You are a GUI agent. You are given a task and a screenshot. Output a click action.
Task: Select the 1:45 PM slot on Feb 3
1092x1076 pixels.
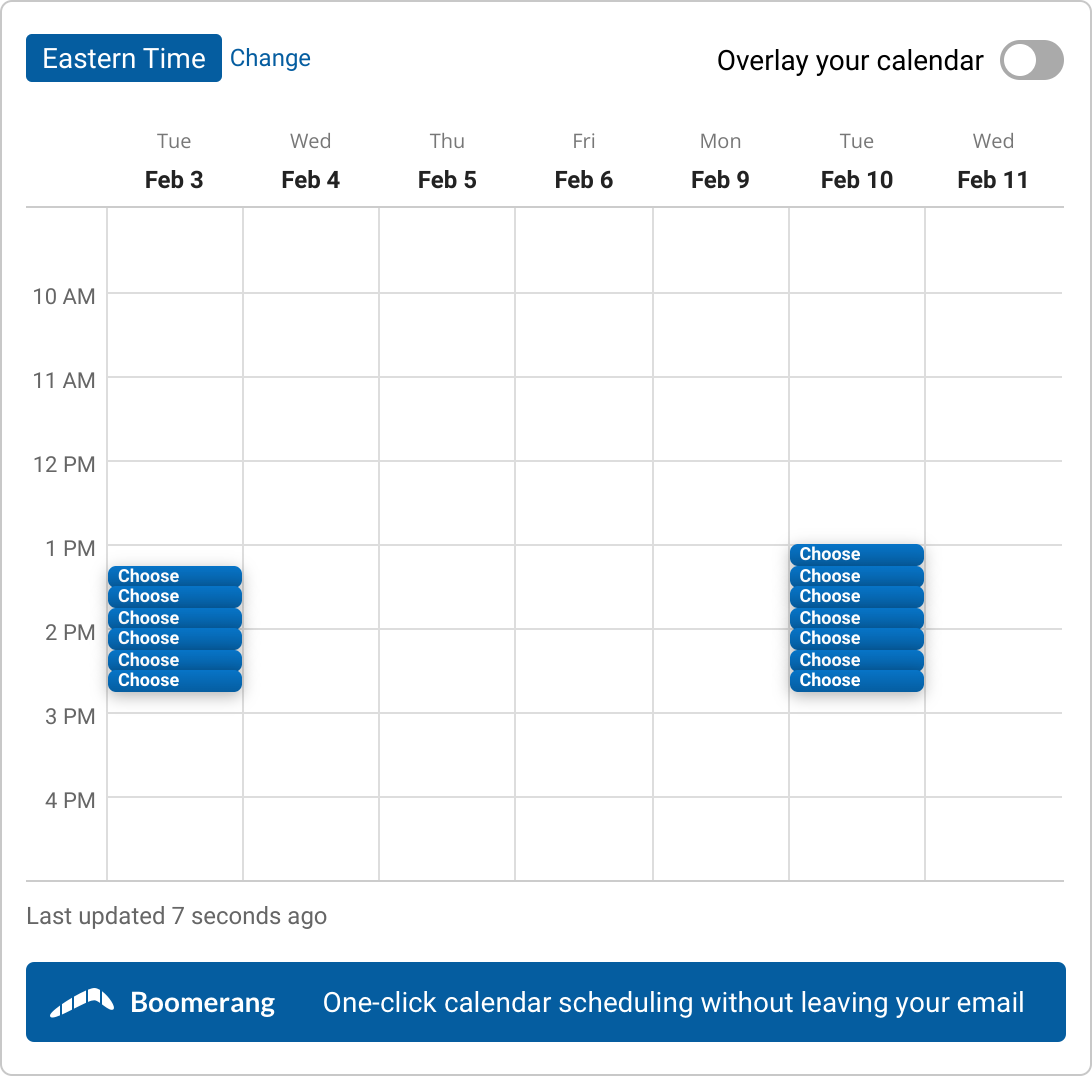175,618
